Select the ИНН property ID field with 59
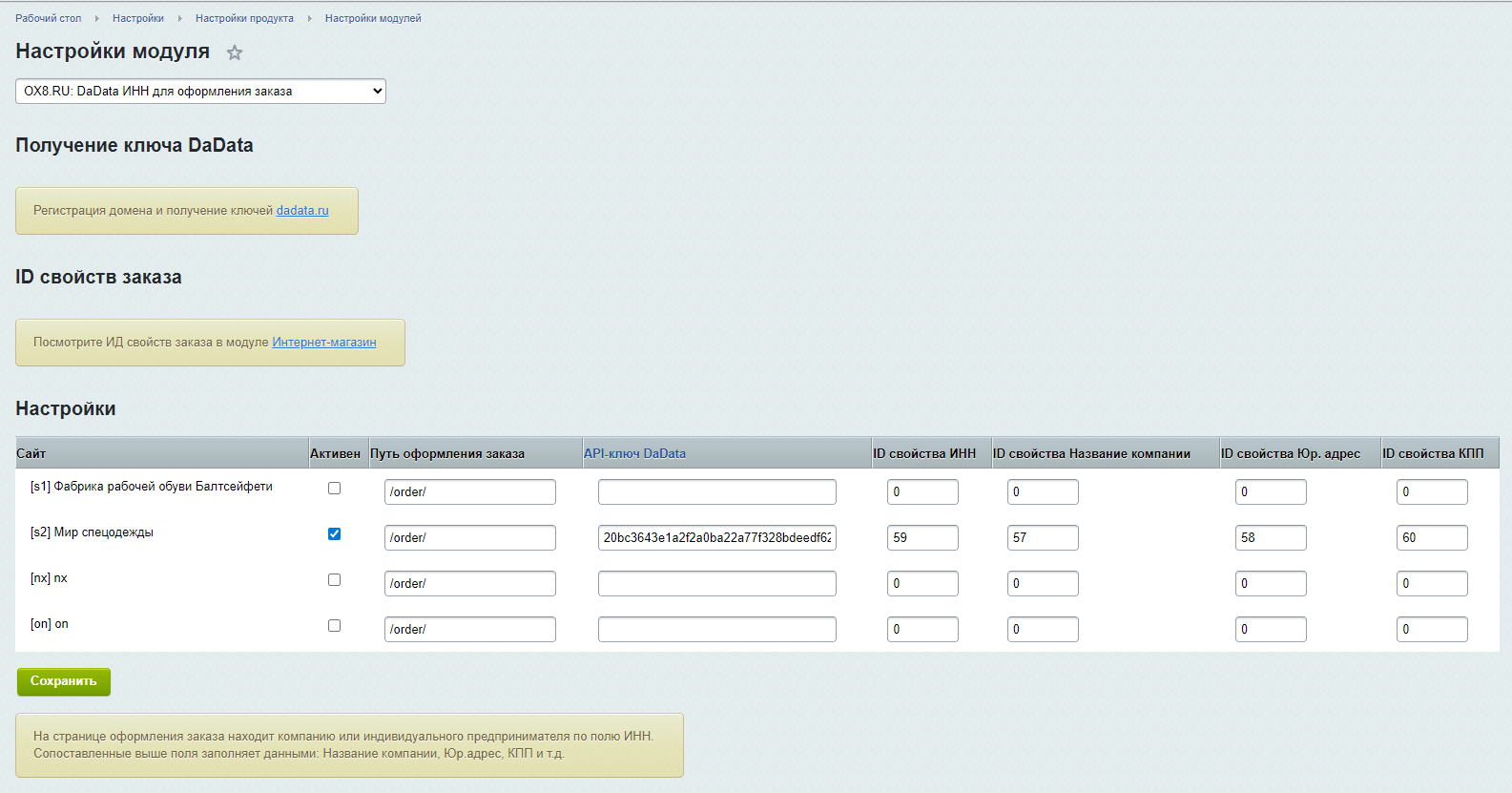This screenshot has width=1512, height=793. tap(922, 538)
